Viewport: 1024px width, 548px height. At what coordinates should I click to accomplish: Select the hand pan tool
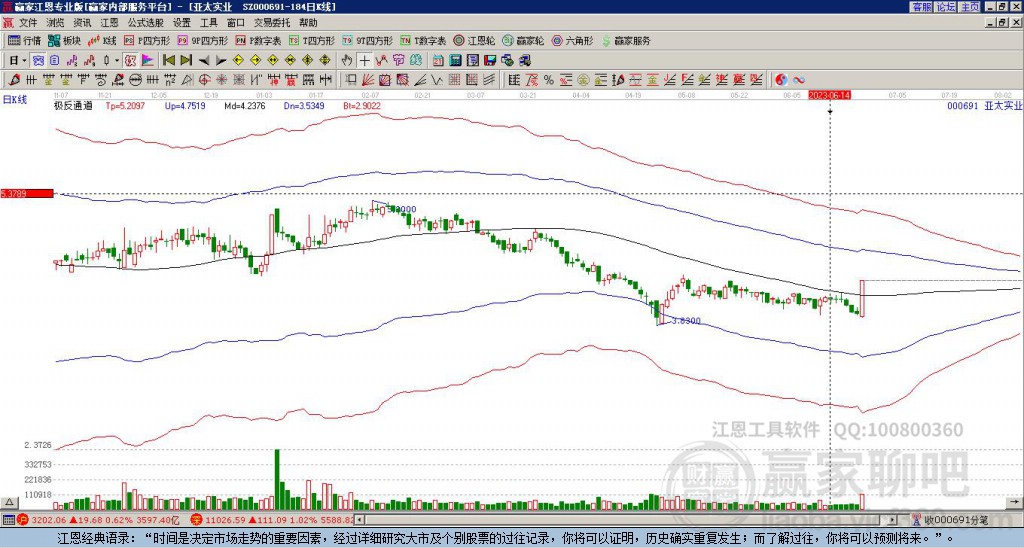(x=347, y=60)
